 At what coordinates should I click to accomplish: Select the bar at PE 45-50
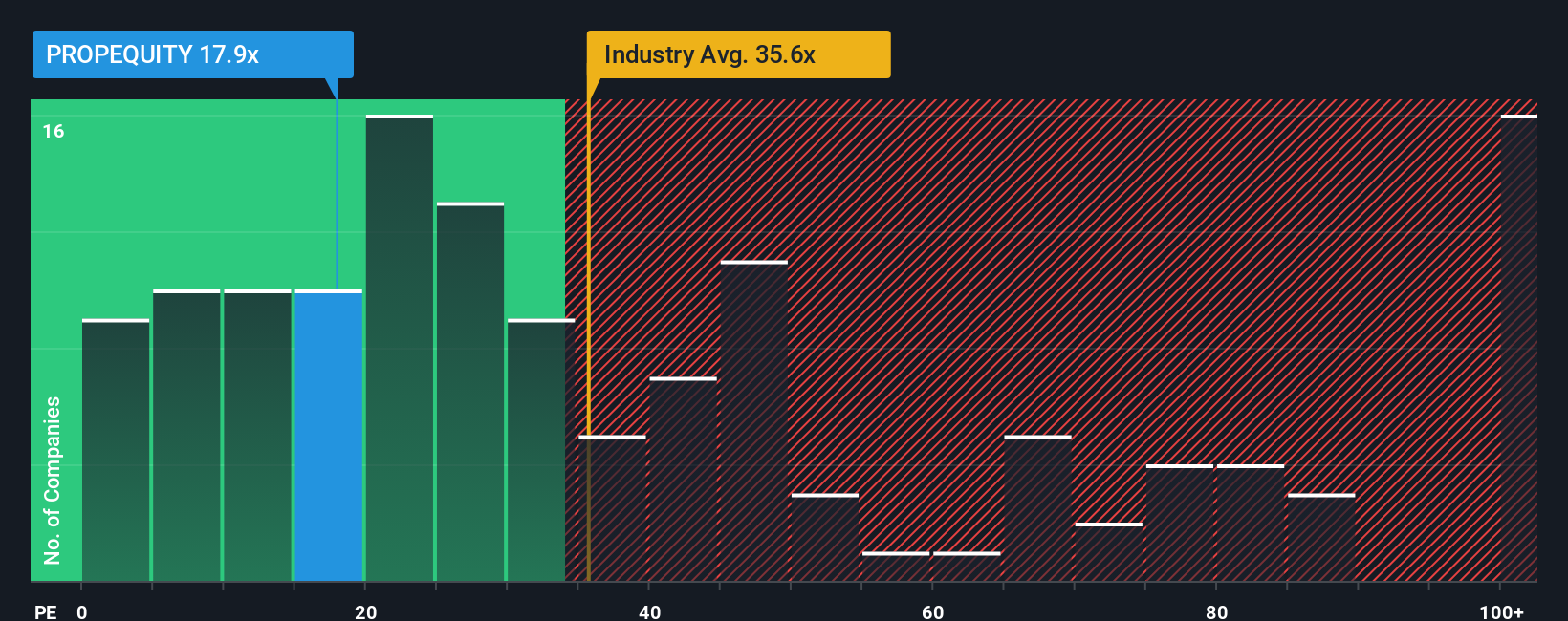(754, 421)
